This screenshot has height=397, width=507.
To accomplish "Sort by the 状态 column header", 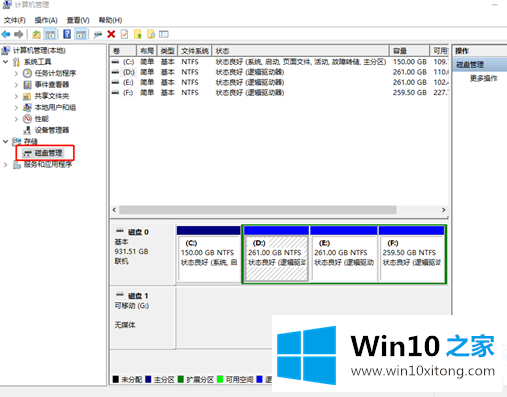I will [301, 51].
